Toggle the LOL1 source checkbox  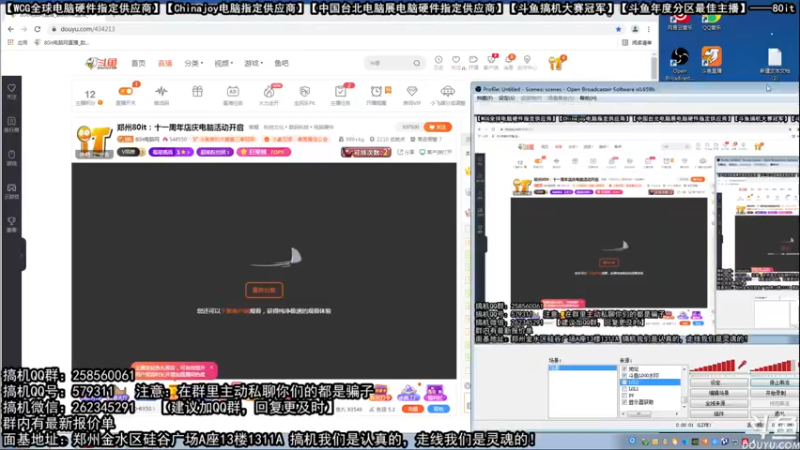pyautogui.click(x=624, y=388)
